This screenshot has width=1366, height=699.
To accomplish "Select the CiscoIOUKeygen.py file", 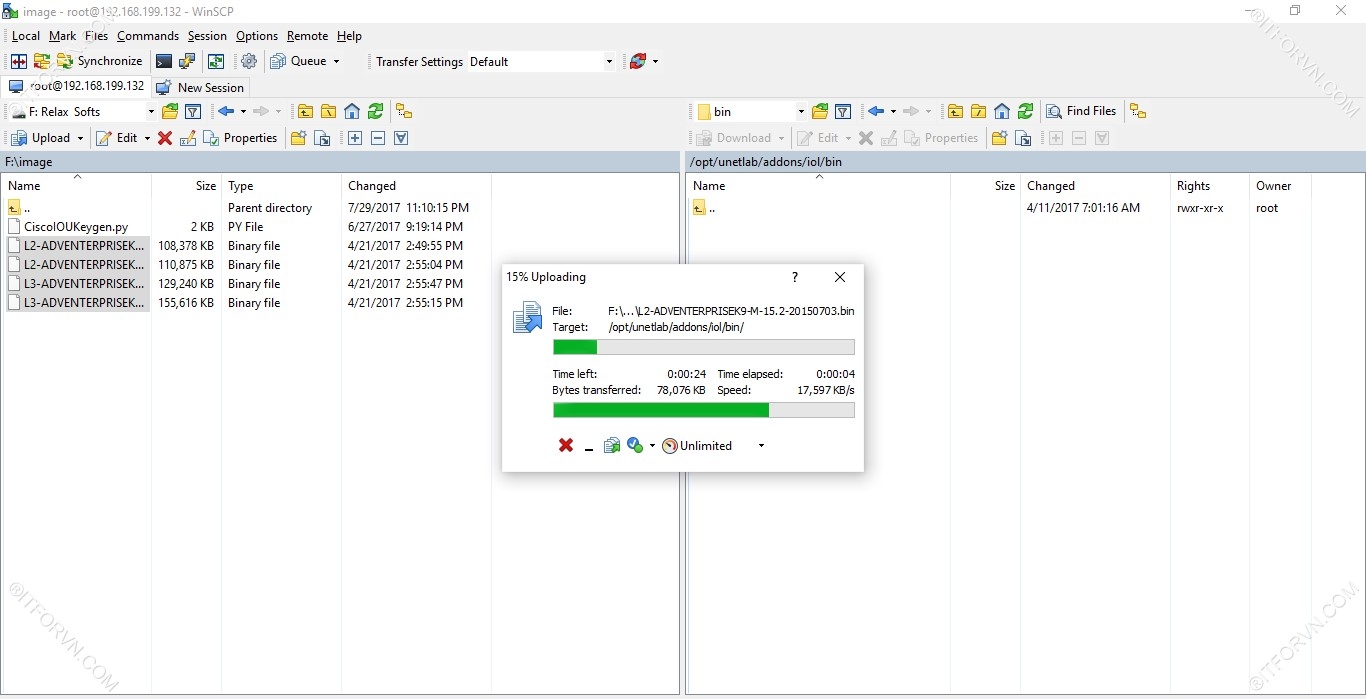I will (76, 227).
